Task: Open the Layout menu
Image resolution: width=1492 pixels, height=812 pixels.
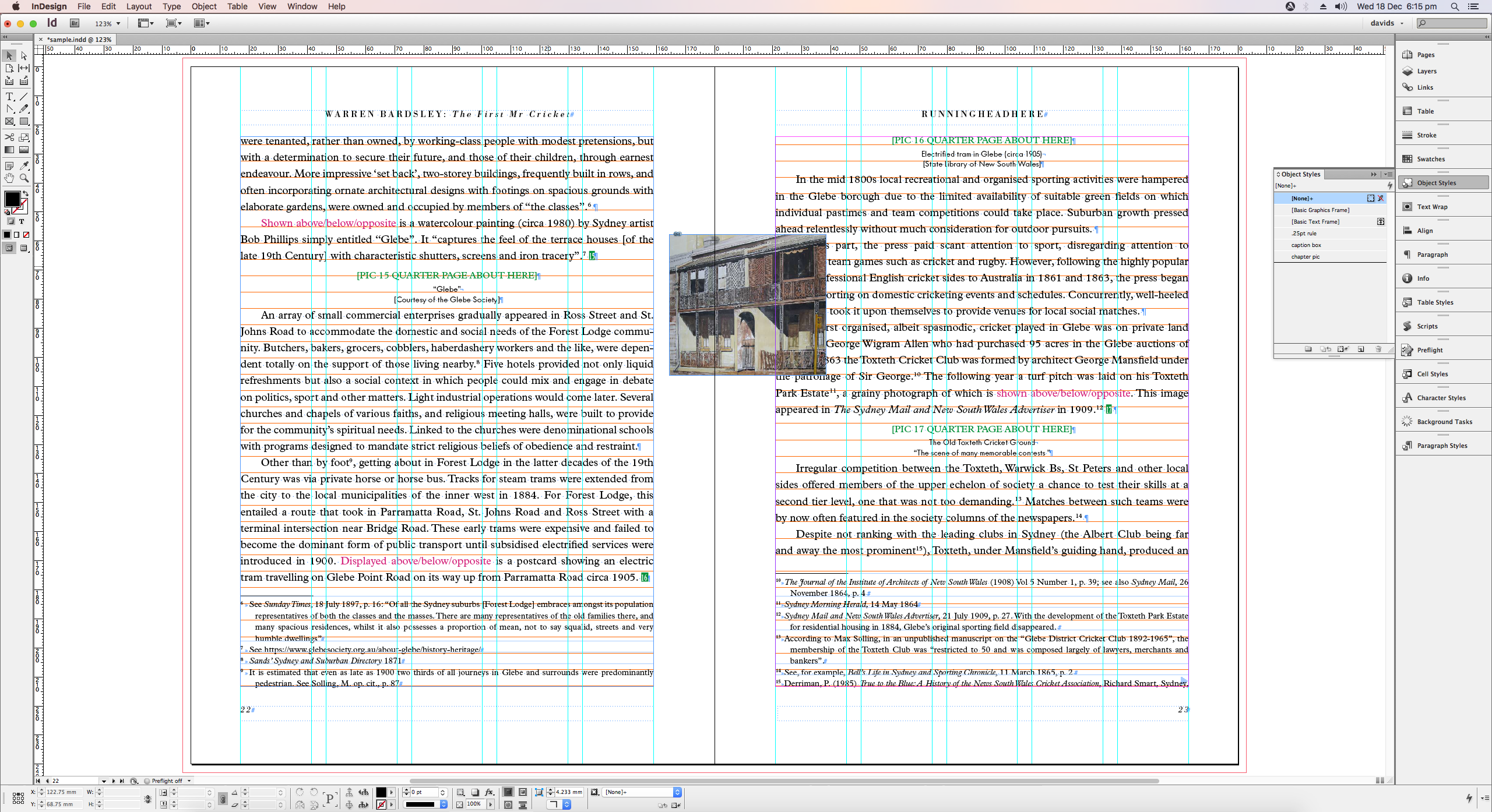Action: [x=139, y=6]
